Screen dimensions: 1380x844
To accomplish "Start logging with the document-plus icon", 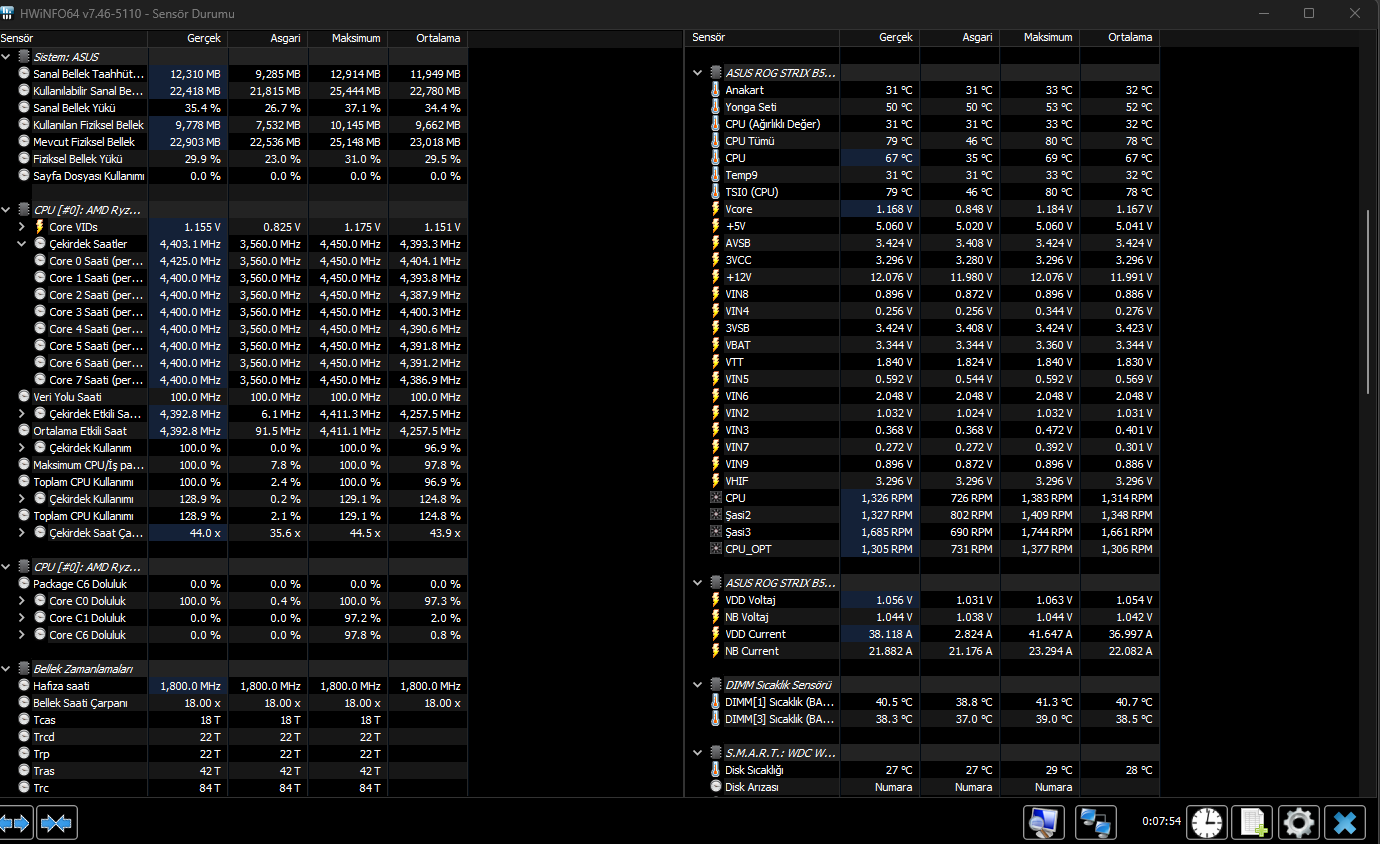I will coord(1252,823).
